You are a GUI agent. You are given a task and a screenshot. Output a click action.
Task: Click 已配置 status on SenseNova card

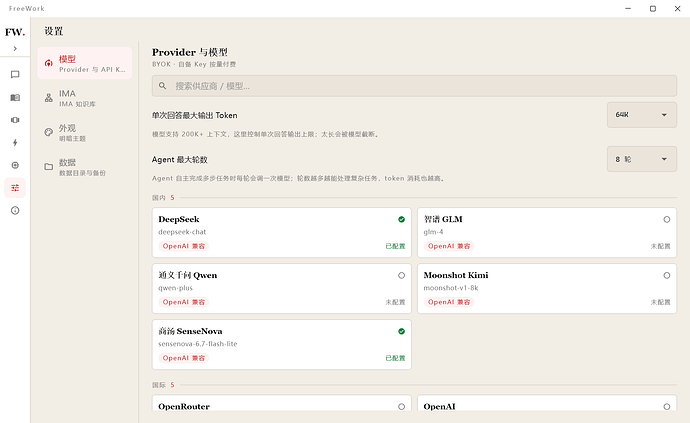[395, 358]
